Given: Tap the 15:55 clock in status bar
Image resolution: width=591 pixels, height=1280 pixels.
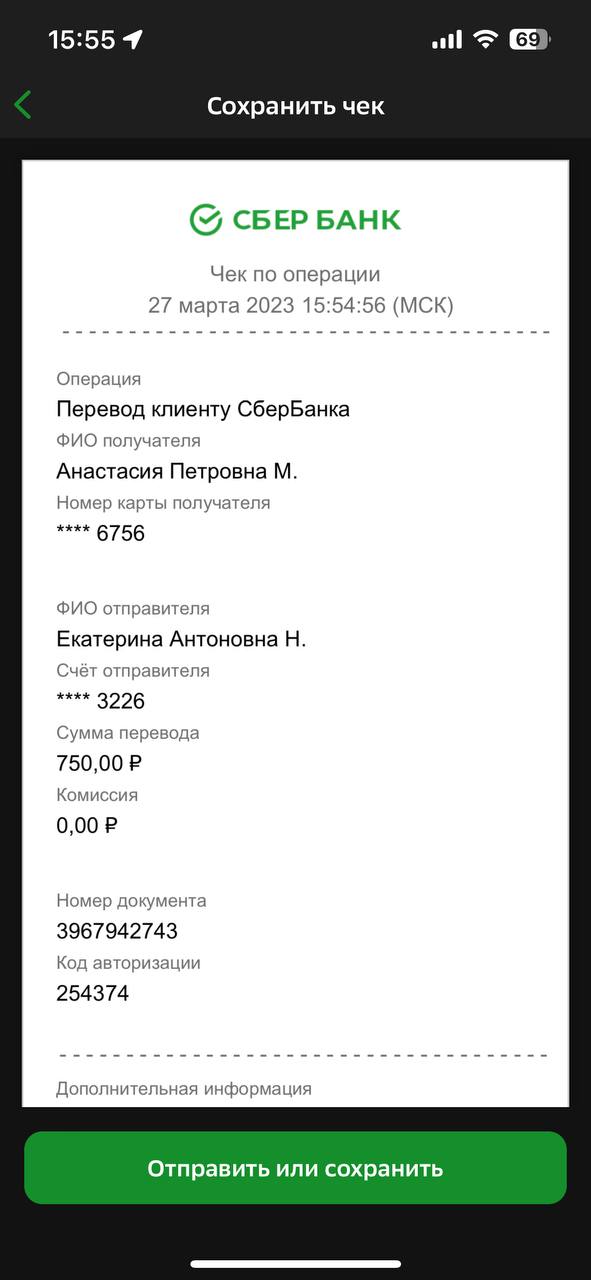Looking at the screenshot, I should pos(82,40).
